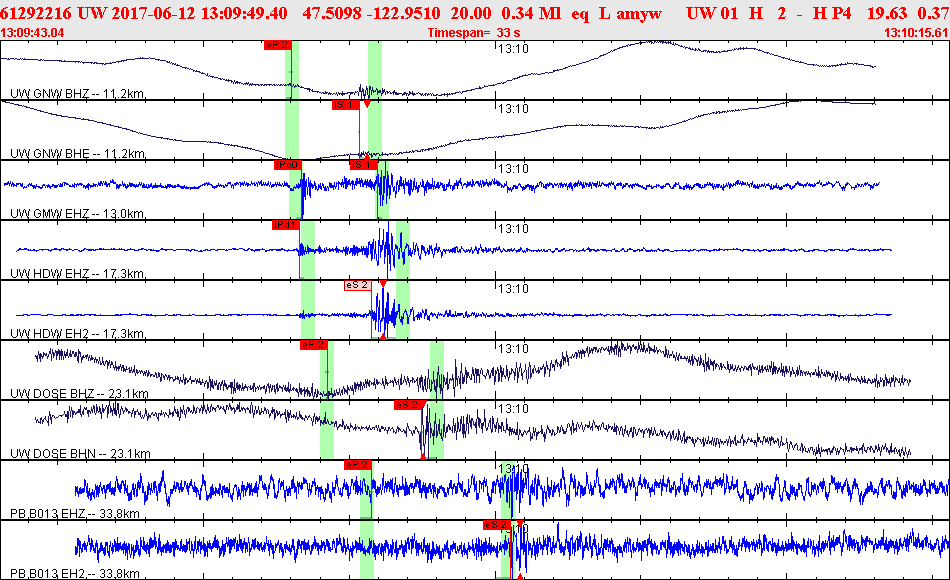950x580 pixels.
Task: Select the UW GMW EHZ channel label
Action: [77, 213]
